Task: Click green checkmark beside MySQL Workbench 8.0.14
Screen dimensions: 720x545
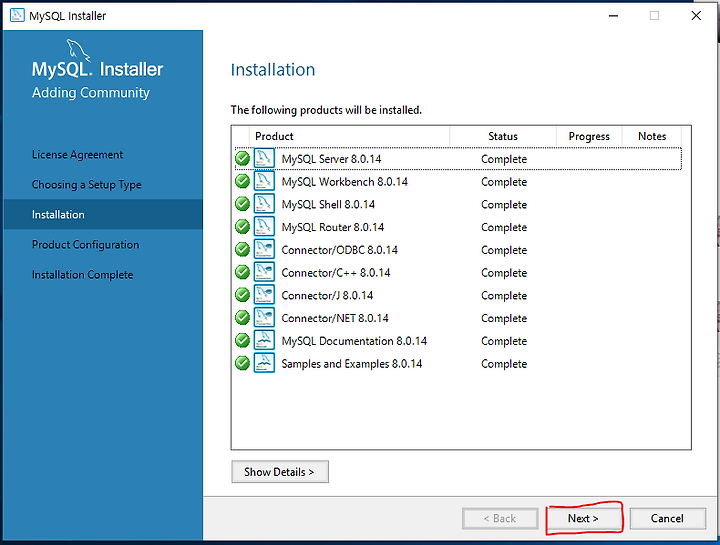Action: [242, 181]
